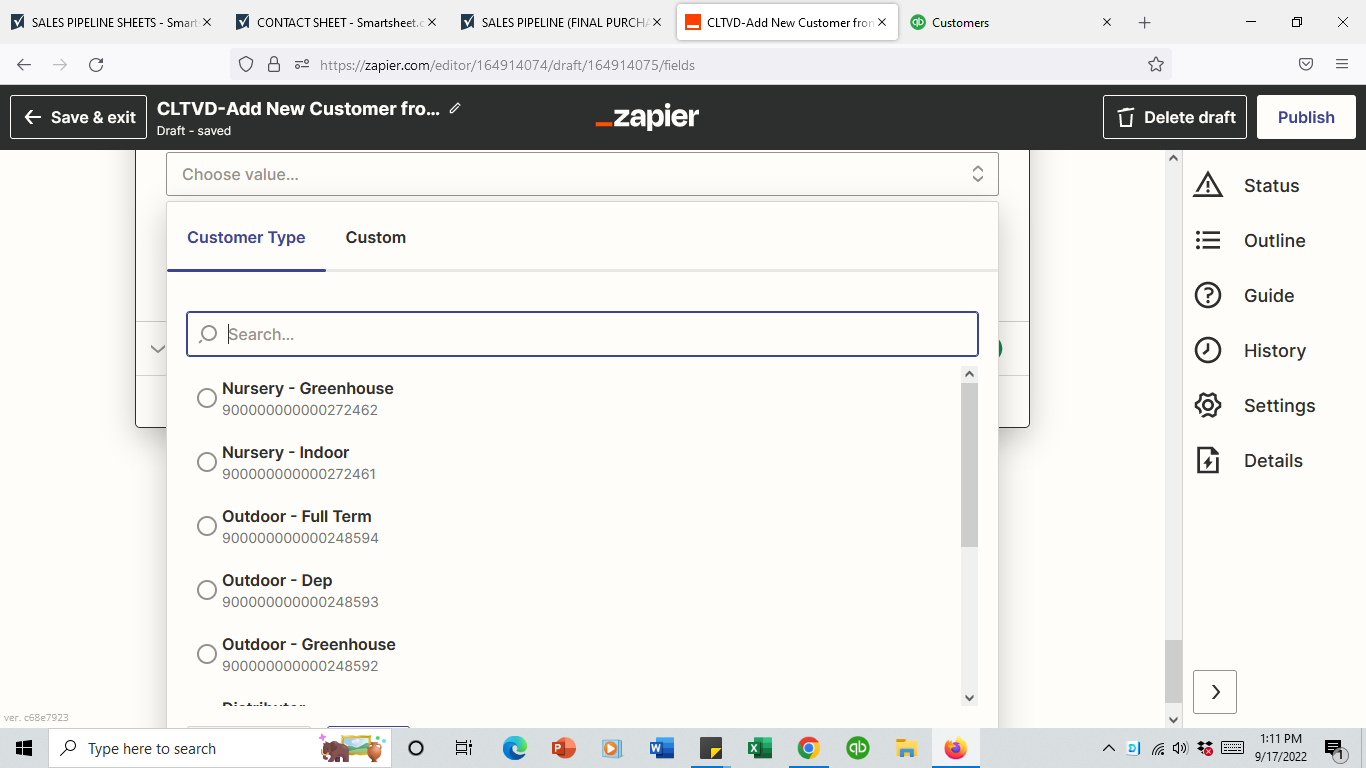Publish the zap

tap(1306, 117)
